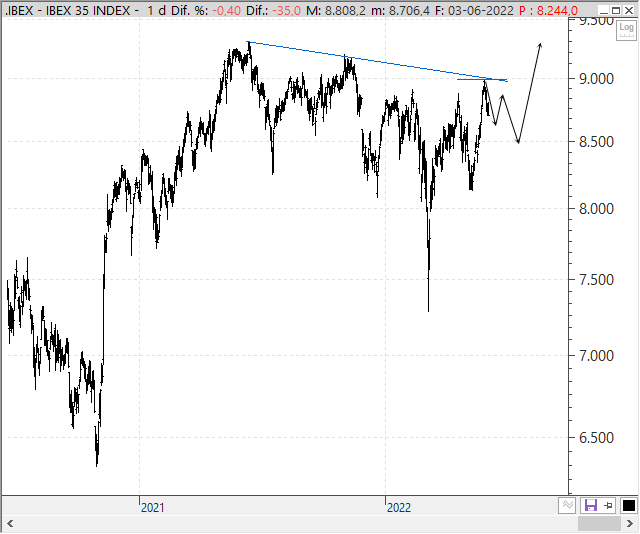Open the black color swatch
The height and width of the screenshot is (534, 640).
(x=629, y=505)
